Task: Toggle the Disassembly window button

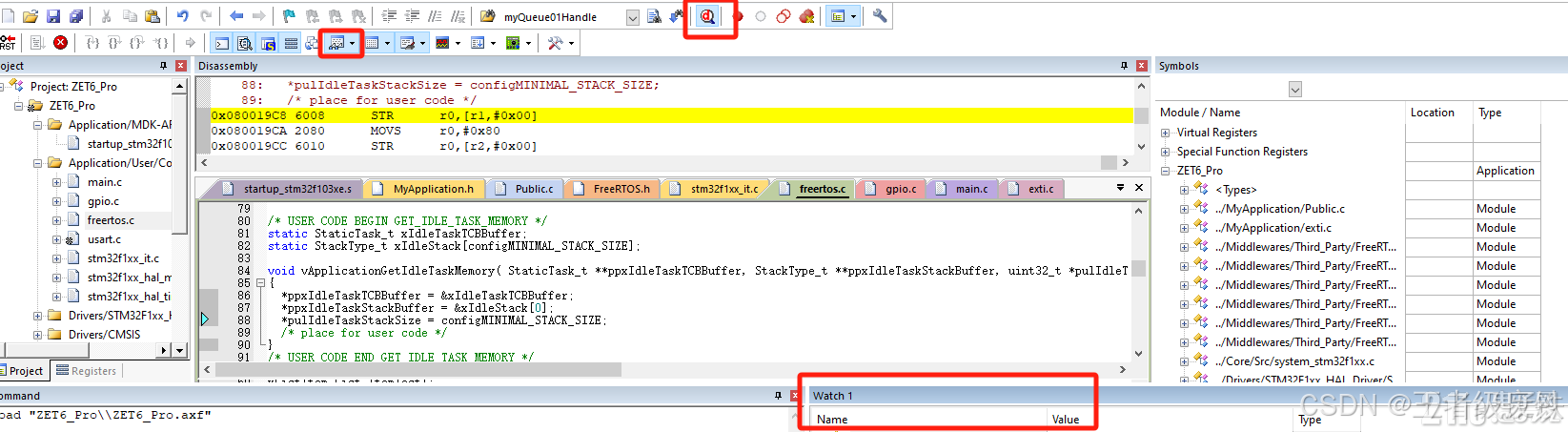Action: tap(244, 43)
